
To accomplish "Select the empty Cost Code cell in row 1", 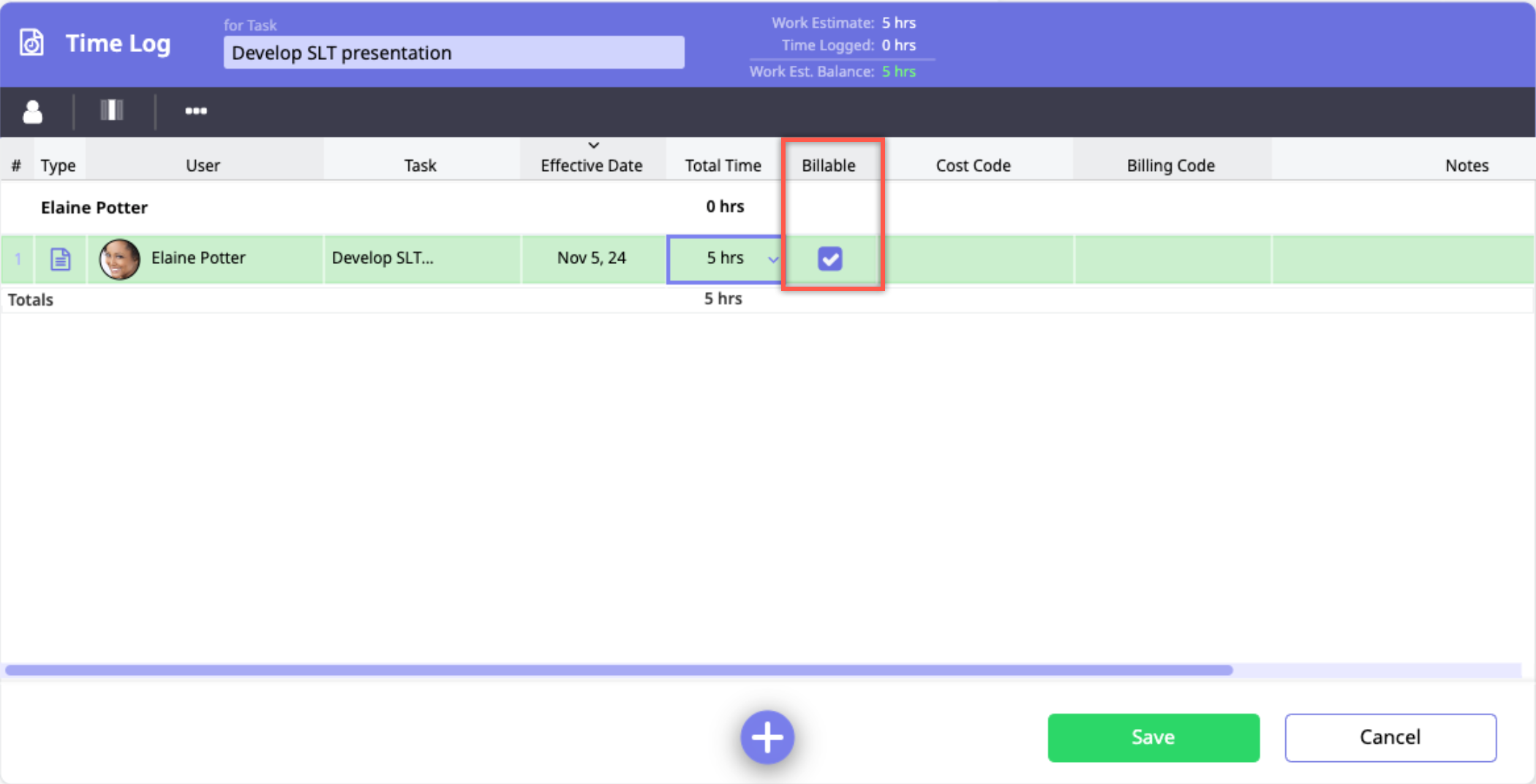I will coord(979,259).
